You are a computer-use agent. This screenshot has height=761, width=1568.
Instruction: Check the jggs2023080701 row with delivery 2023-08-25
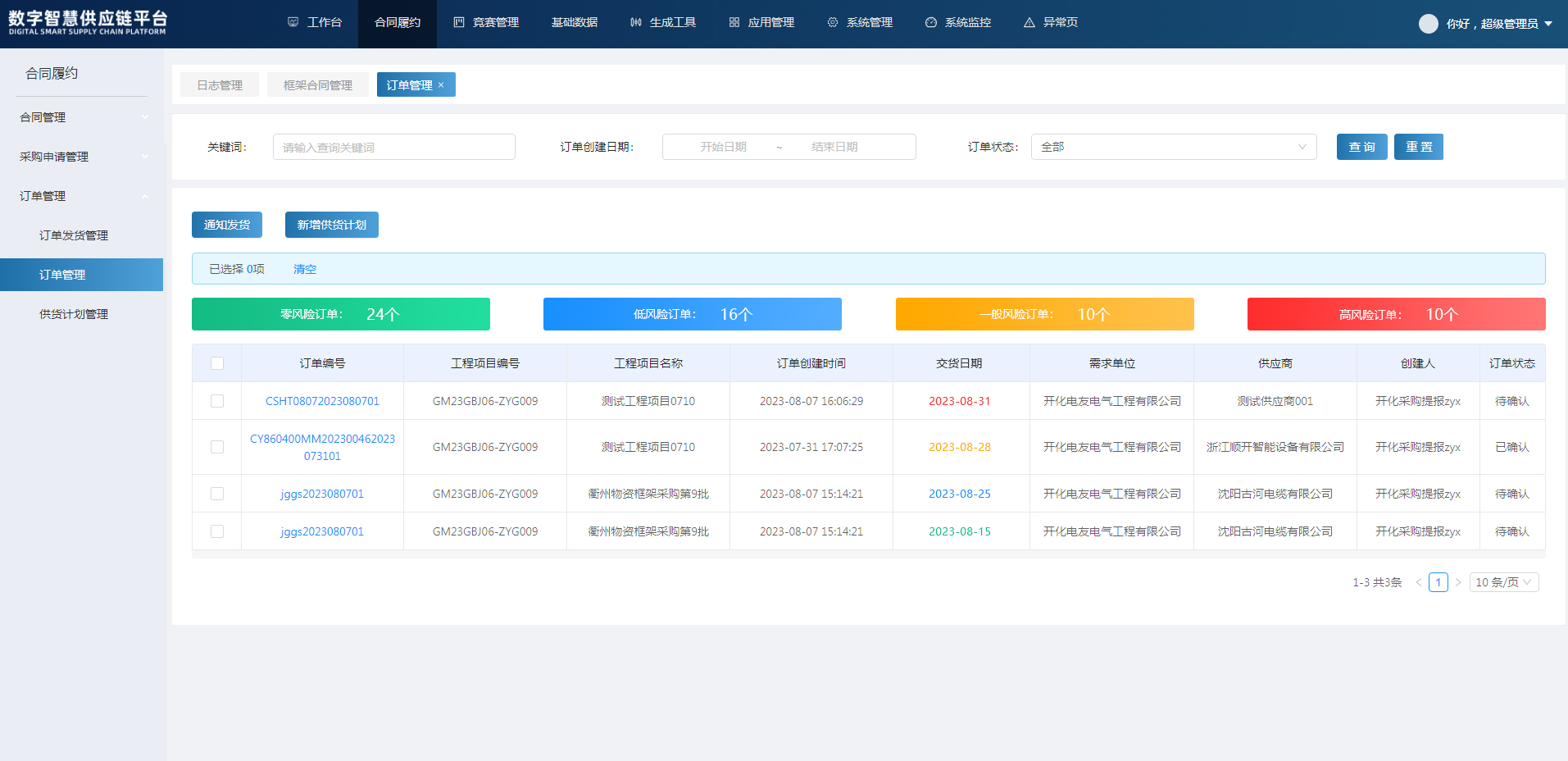[x=217, y=494]
